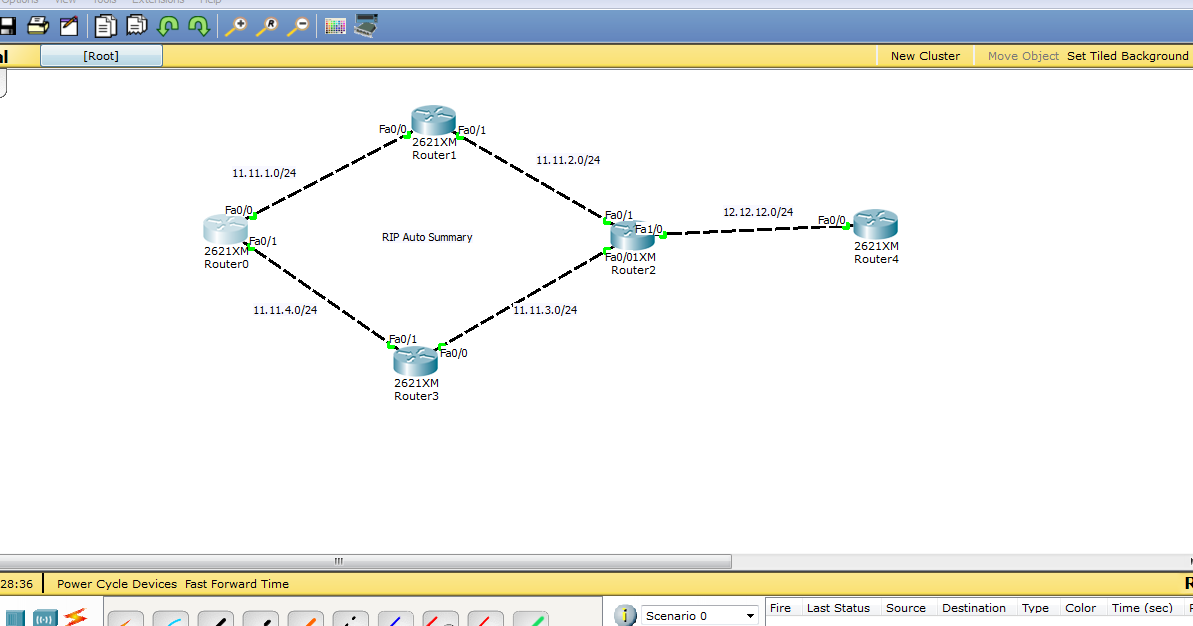Select the Copy toolbar icon

pyautogui.click(x=105, y=26)
